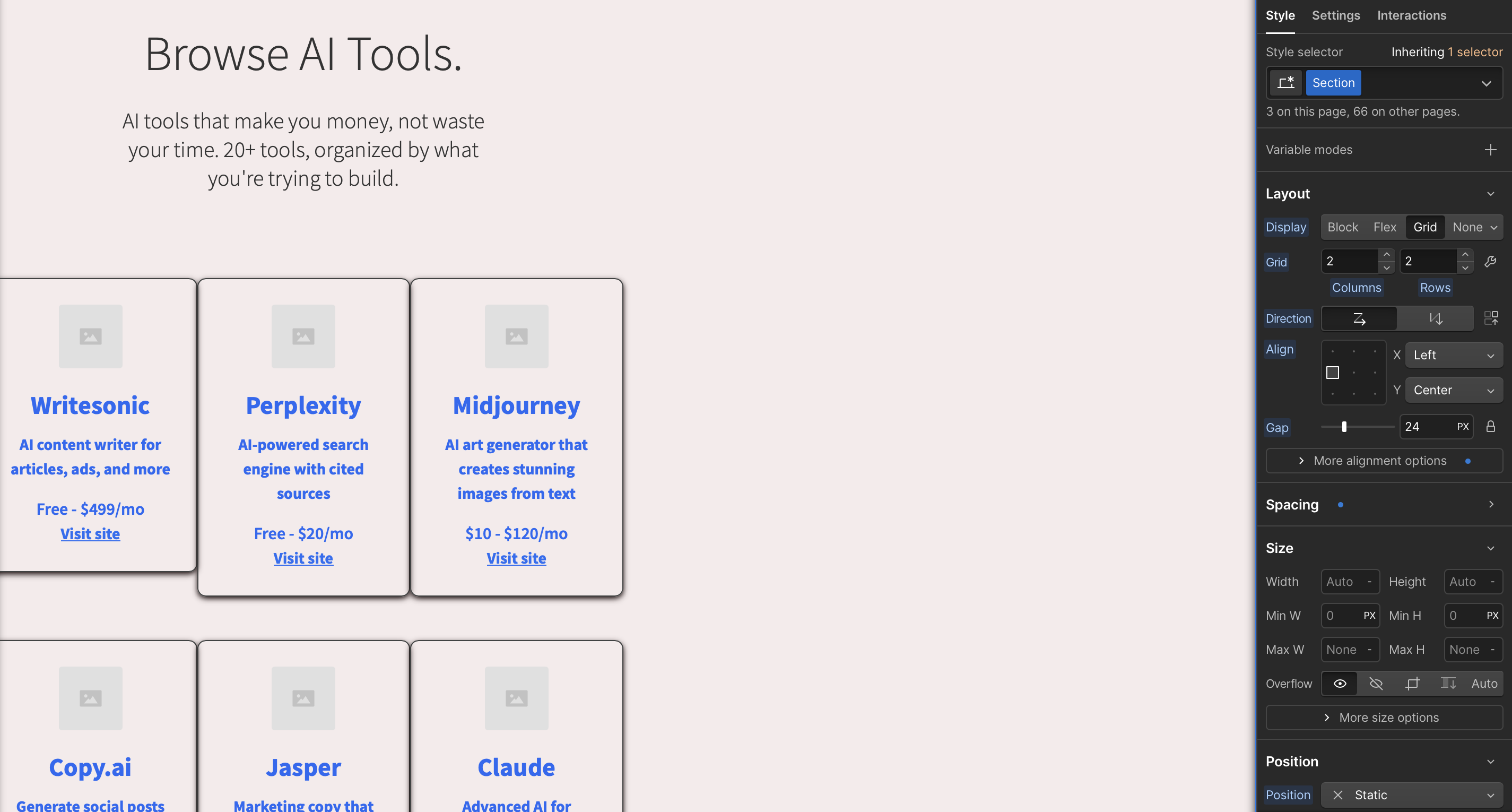Screen dimensions: 1512x812
Task: Open the Y alignment Center dropdown
Action: (x=1453, y=391)
